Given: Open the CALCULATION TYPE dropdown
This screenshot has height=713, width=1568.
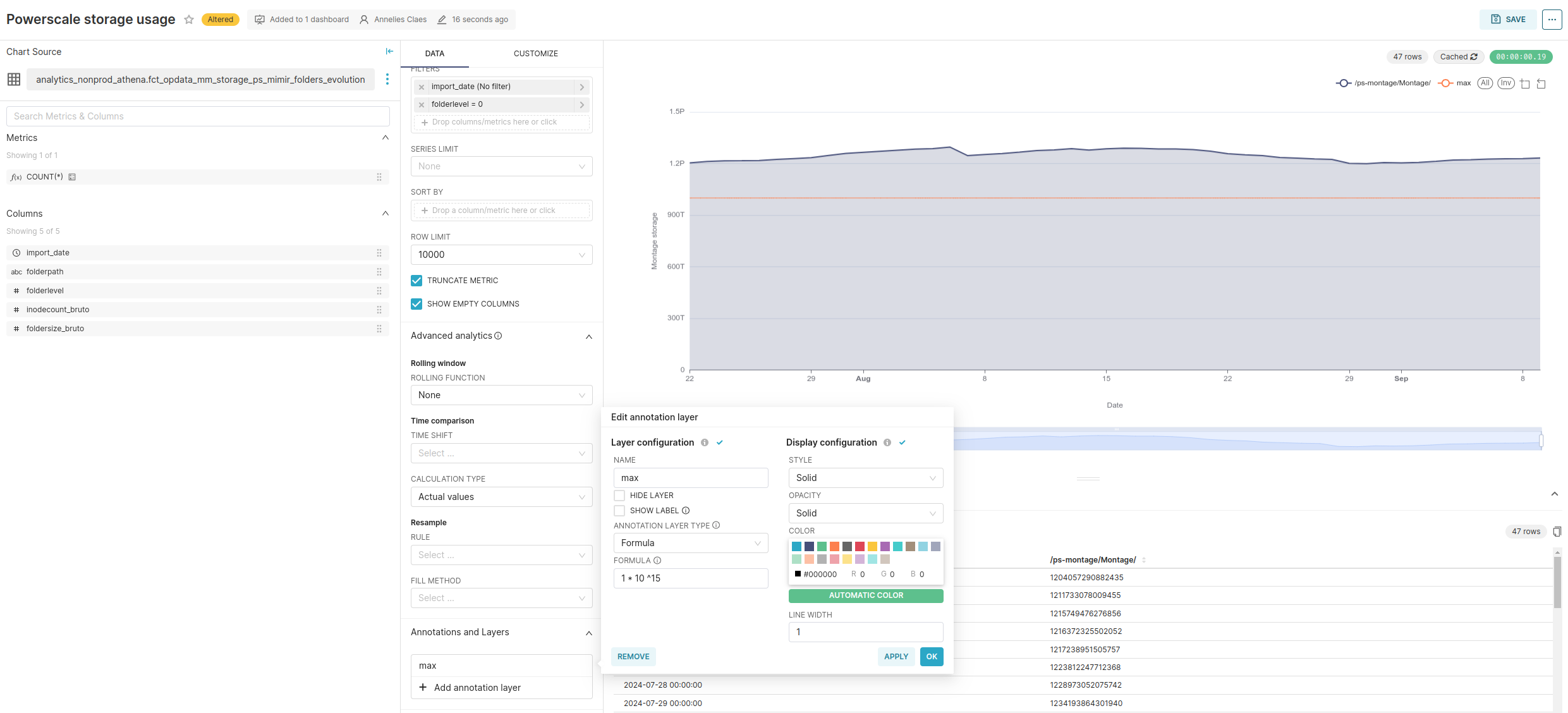Looking at the screenshot, I should [501, 497].
